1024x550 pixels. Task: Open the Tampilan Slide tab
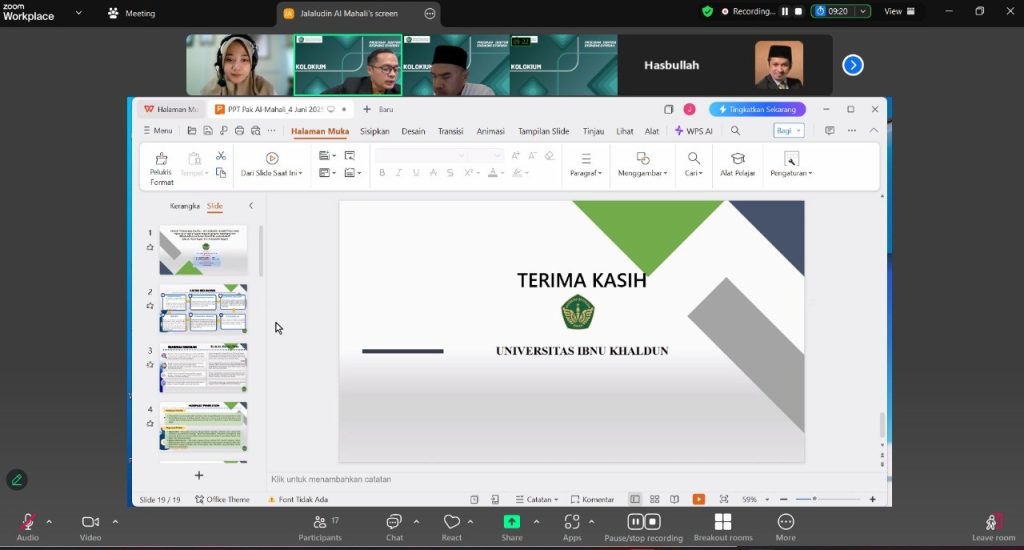543,131
